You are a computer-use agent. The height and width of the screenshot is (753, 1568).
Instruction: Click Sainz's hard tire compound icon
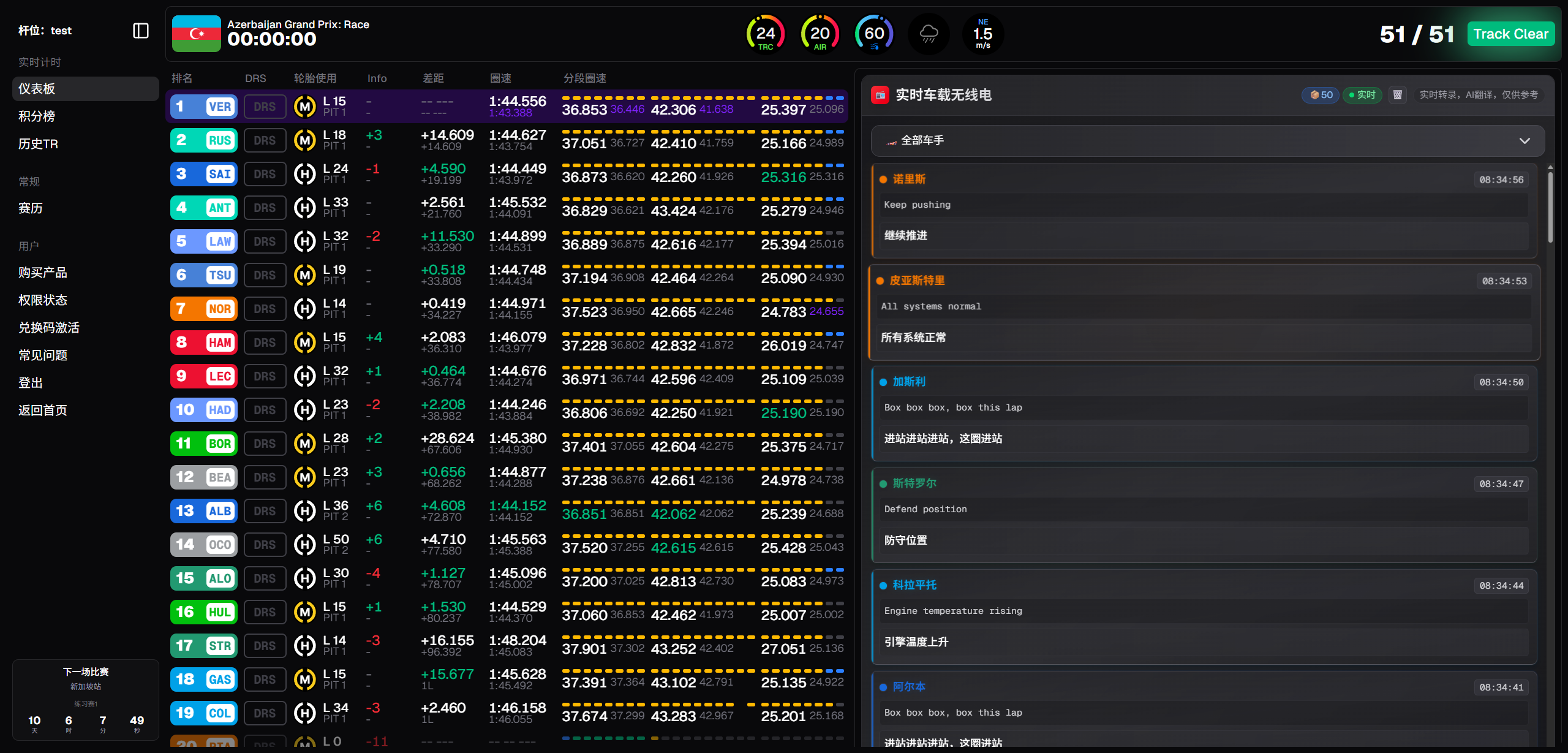point(305,173)
